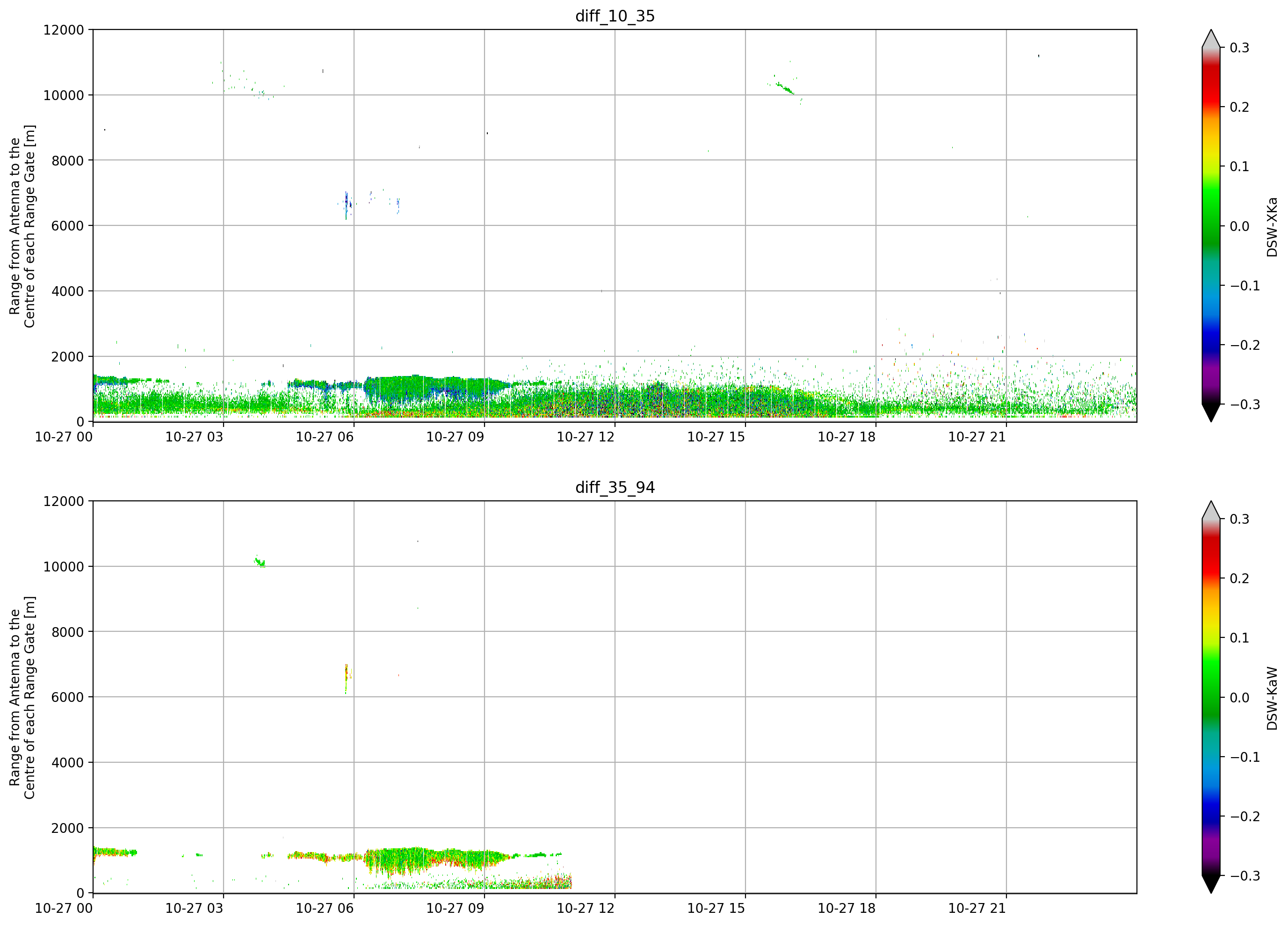Click the −0.1 tick on DSW-KaW colorbar
Viewport: 1288px width, 925px height.
[x=1245, y=757]
